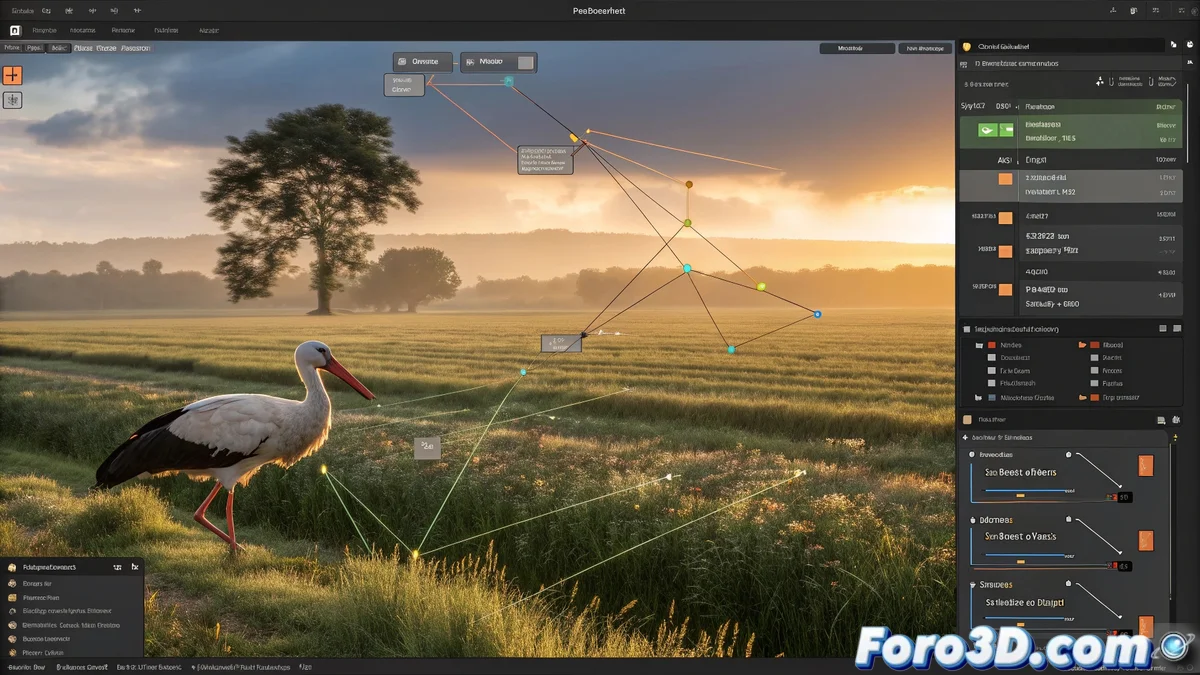Click the orange plus tool button
The width and height of the screenshot is (1200, 675).
point(12,75)
